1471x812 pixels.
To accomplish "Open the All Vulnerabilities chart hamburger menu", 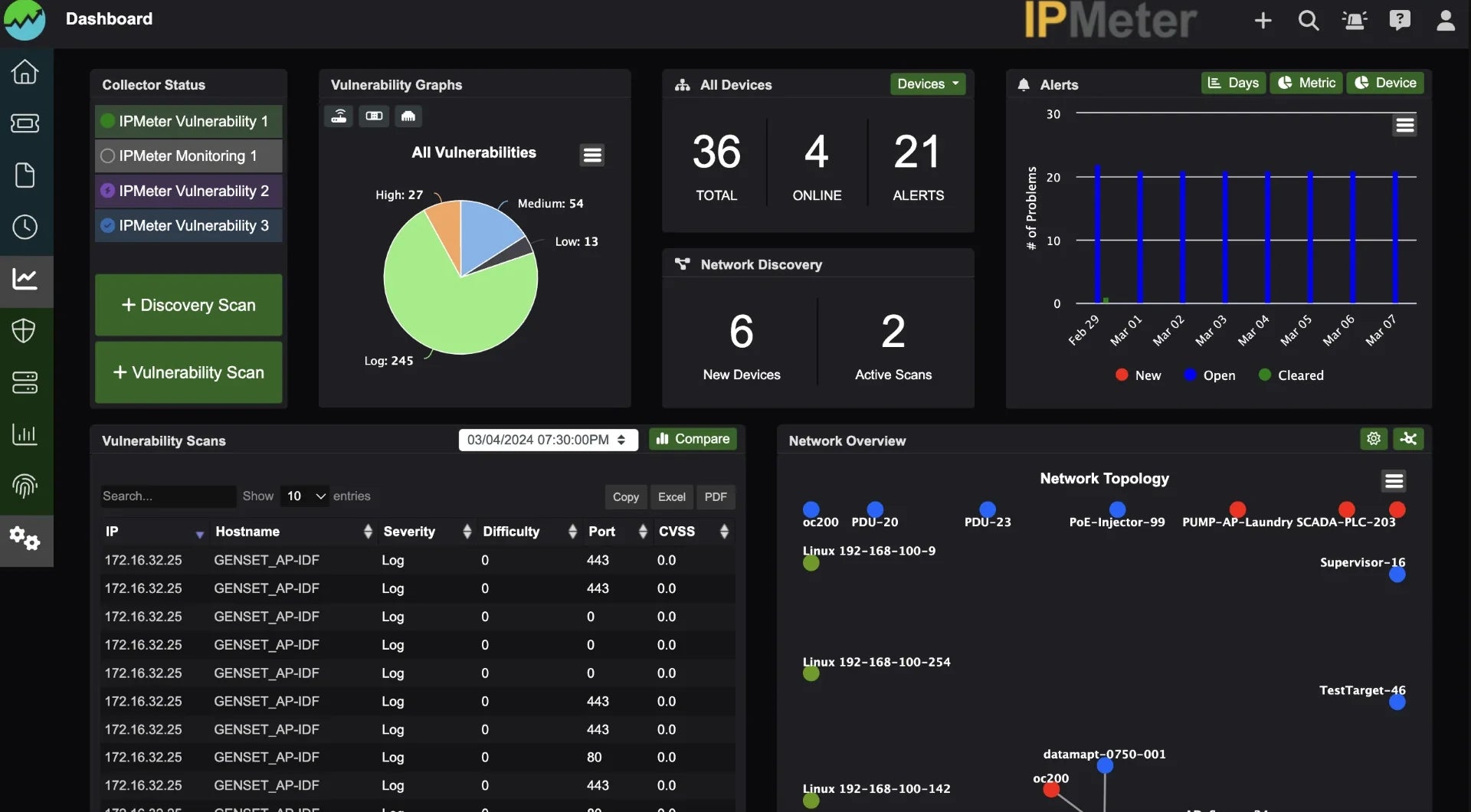I will click(592, 155).
